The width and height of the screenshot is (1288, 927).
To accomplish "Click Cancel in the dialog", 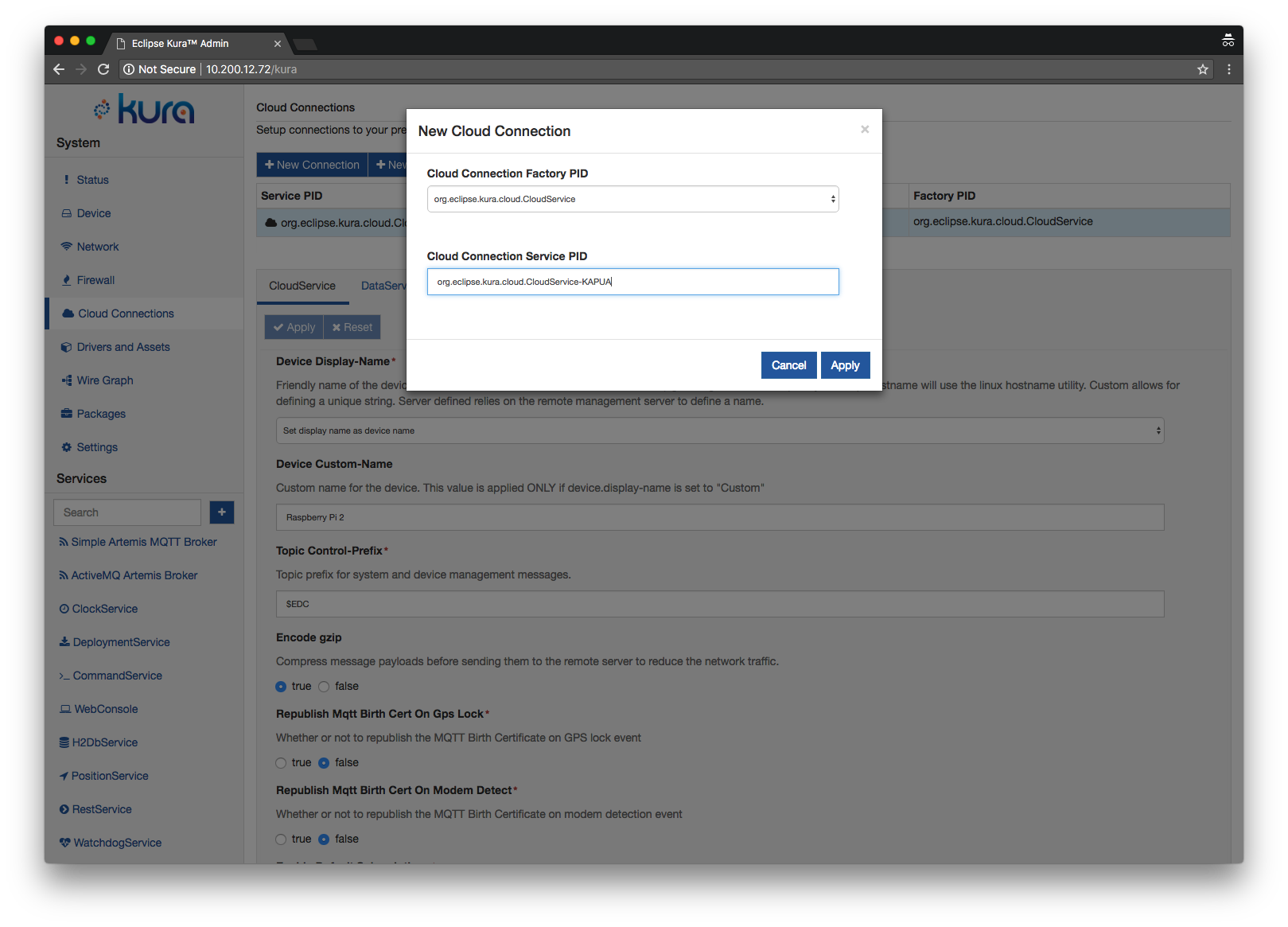I will coord(788,365).
